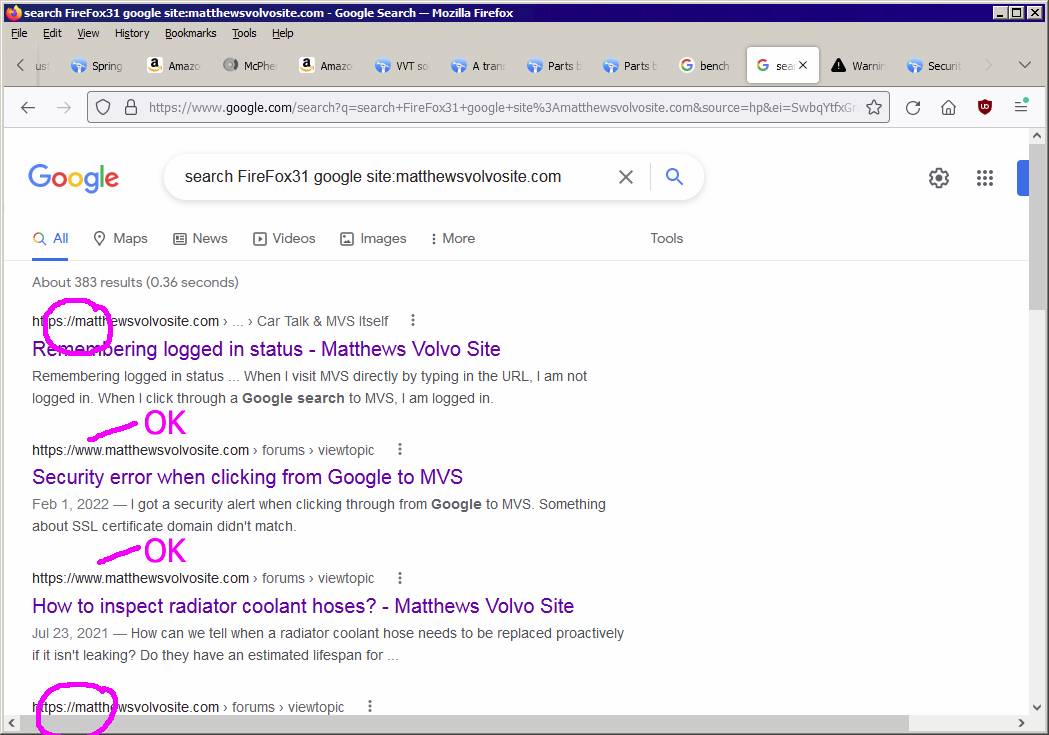The height and width of the screenshot is (735, 1049).
Task: Click the tracking protection shield icon
Action: (x=103, y=106)
